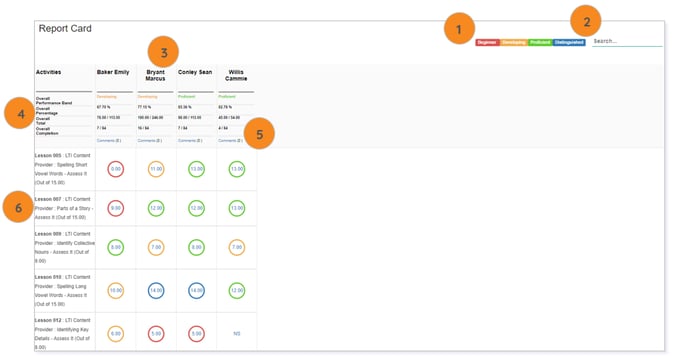Select the Conley Sean student name header

coord(195,72)
